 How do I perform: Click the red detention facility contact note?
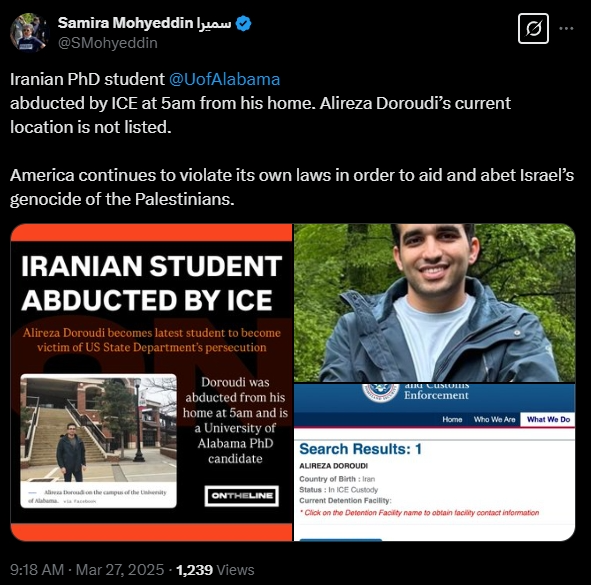419,513
